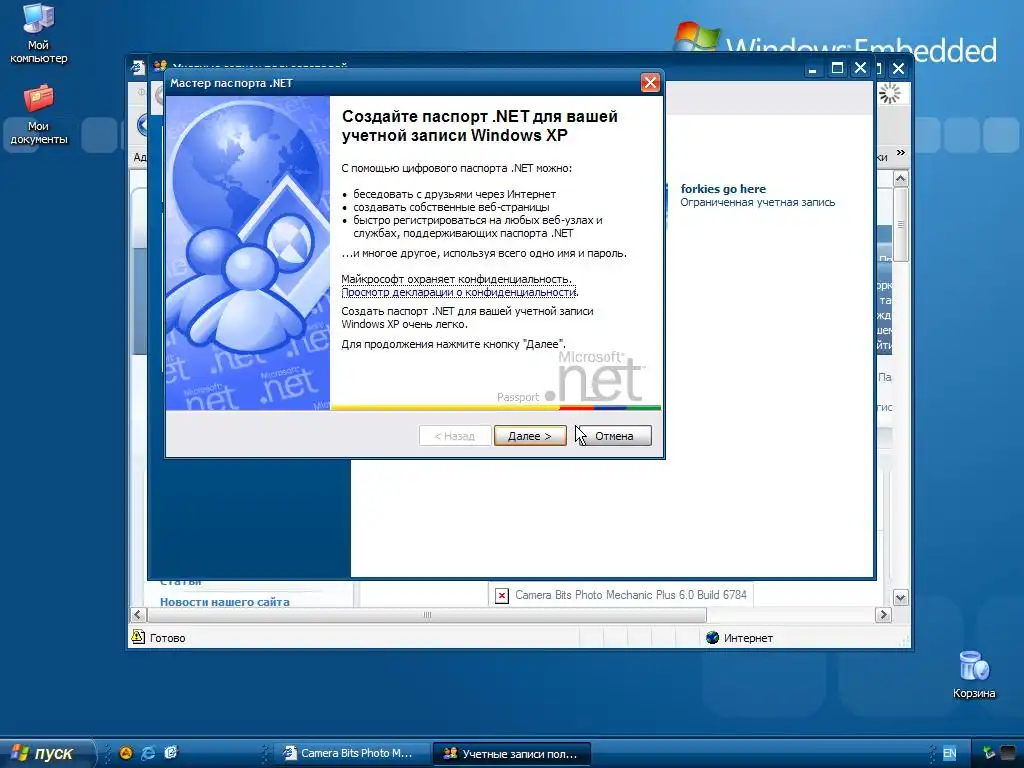Click the Новости нашего сайта link in browser
The height and width of the screenshot is (768, 1024).
click(x=225, y=602)
